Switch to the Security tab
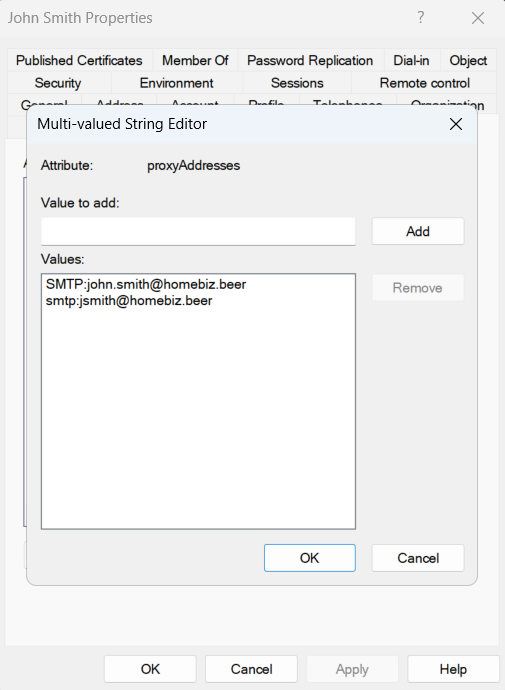 click(x=58, y=83)
